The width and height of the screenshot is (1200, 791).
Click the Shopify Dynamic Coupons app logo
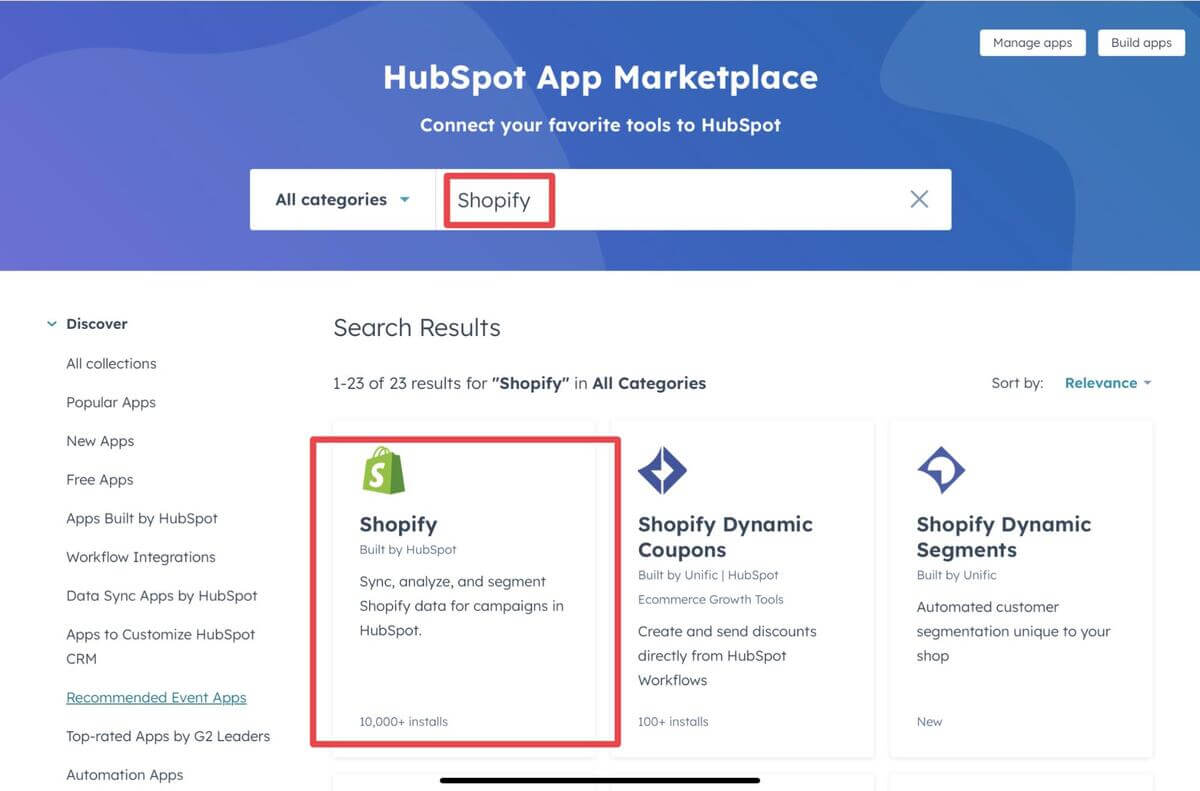pos(662,470)
